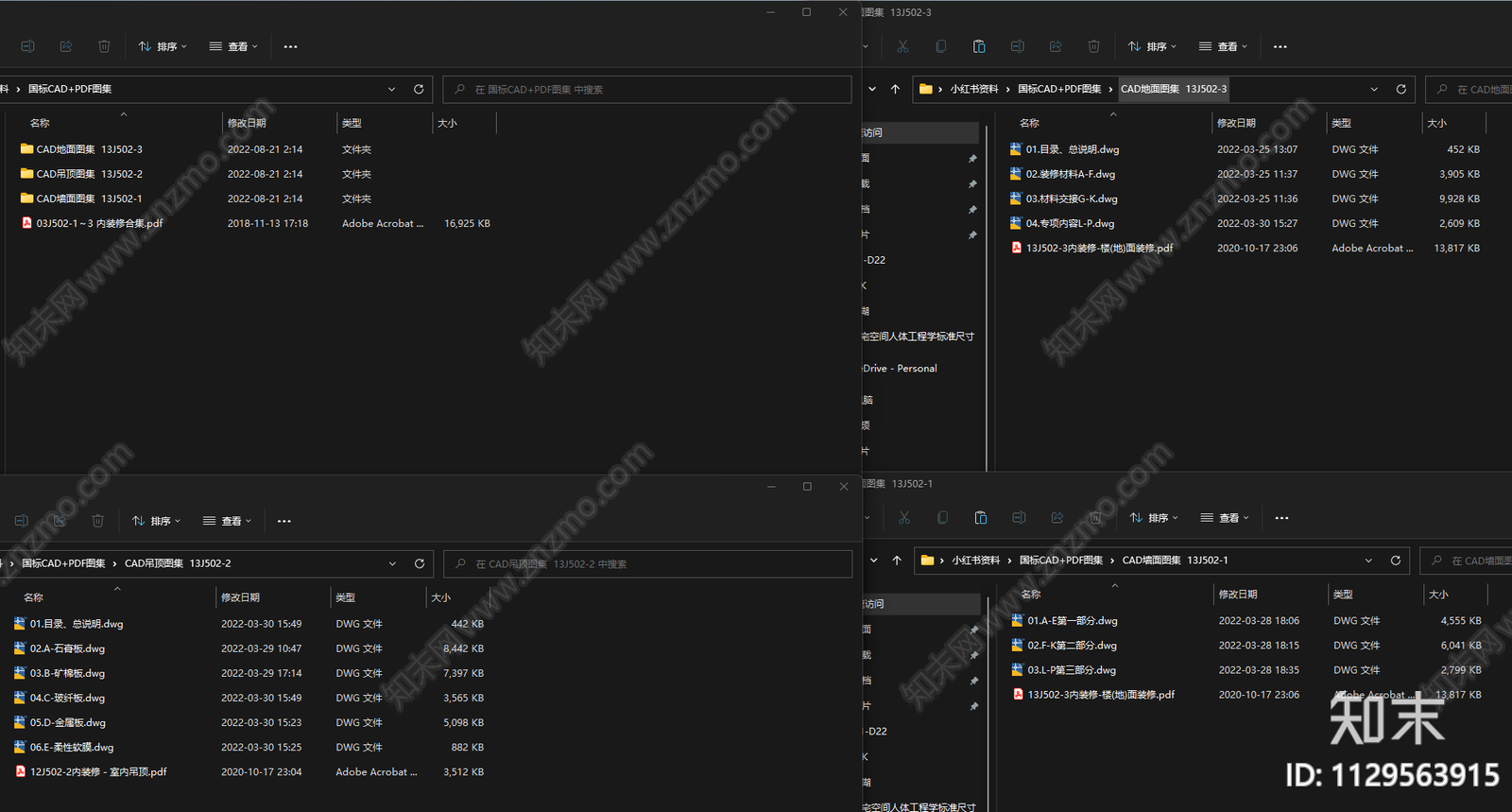This screenshot has height=812, width=1512.
Task: Click Share icon in 国标CAD+PDF图集 window toolbar
Action: point(66,46)
